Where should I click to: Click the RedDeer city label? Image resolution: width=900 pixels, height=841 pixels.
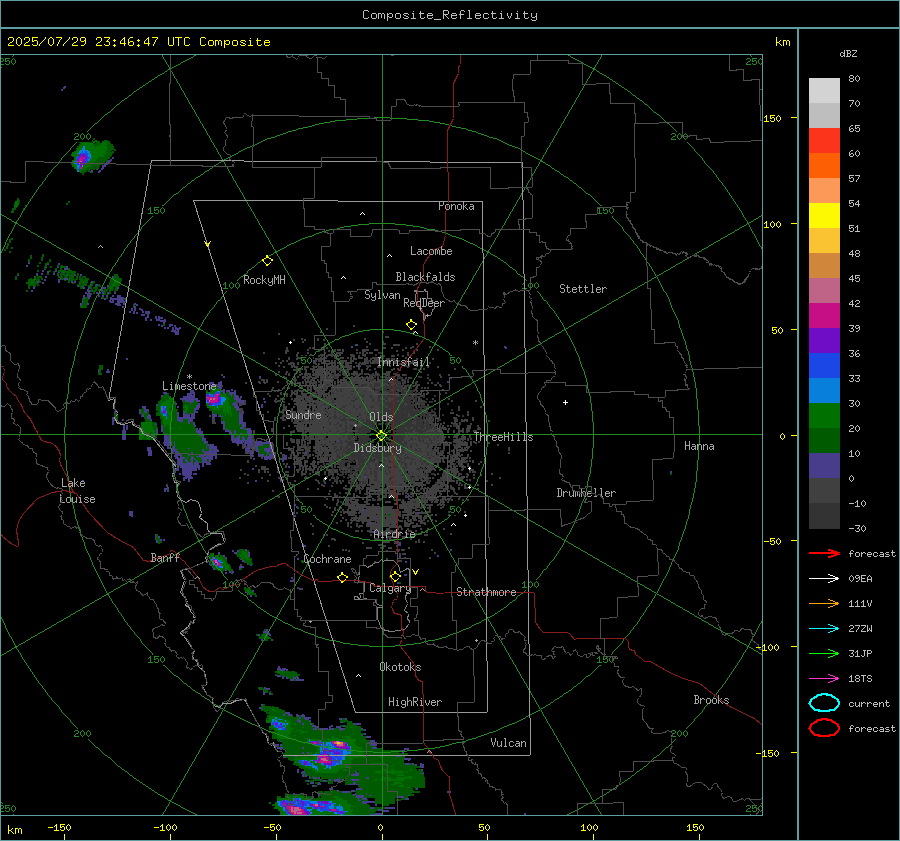pos(424,303)
